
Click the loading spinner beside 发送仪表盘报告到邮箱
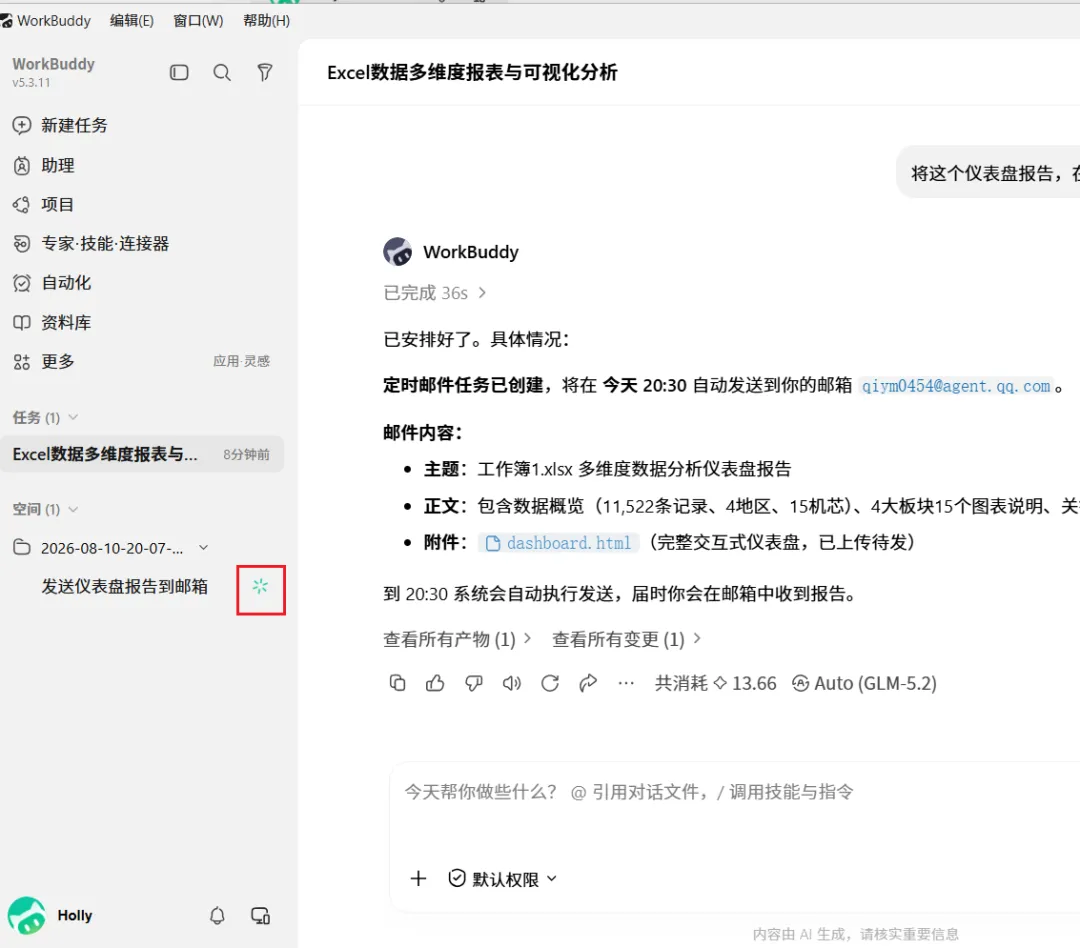click(260, 586)
